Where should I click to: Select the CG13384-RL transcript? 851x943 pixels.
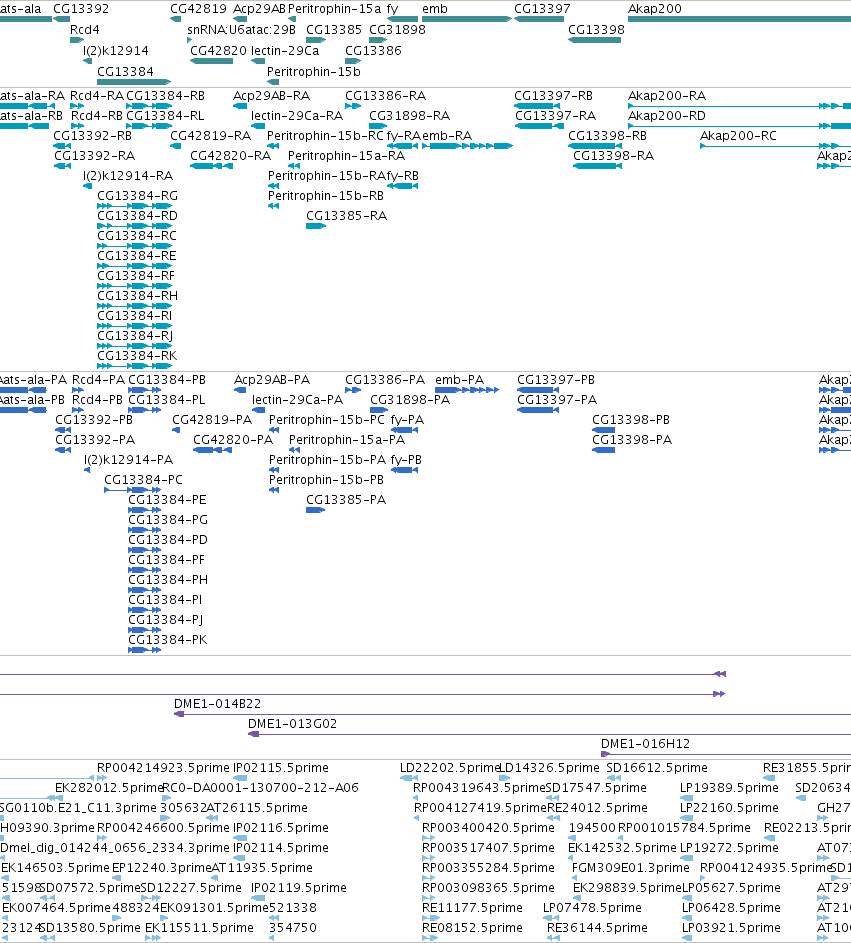click(149, 126)
